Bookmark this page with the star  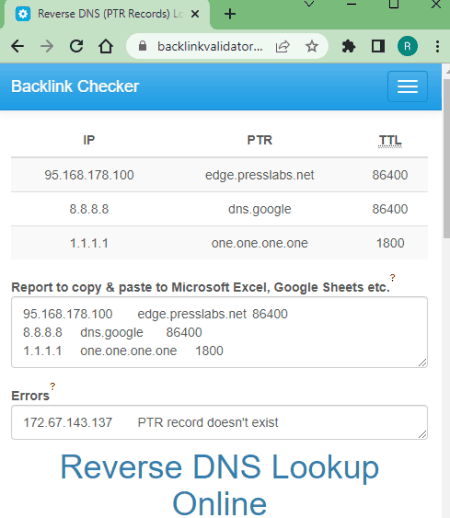tap(312, 46)
